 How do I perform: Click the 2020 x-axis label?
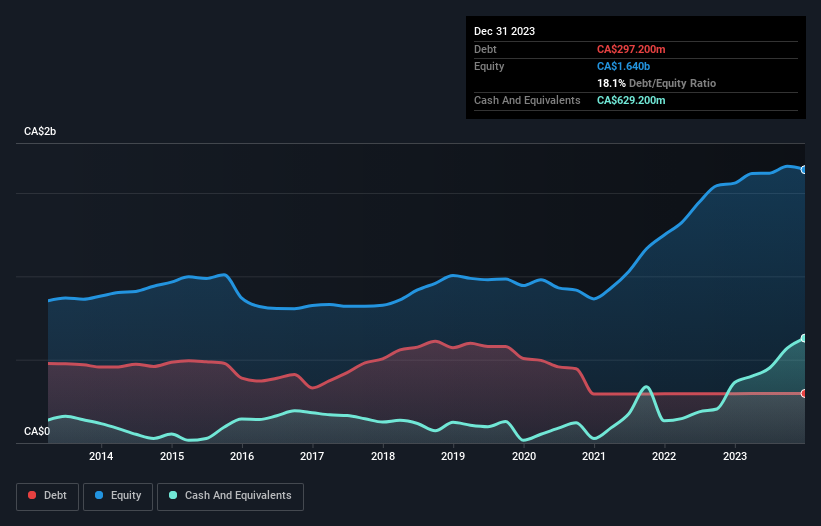point(524,456)
